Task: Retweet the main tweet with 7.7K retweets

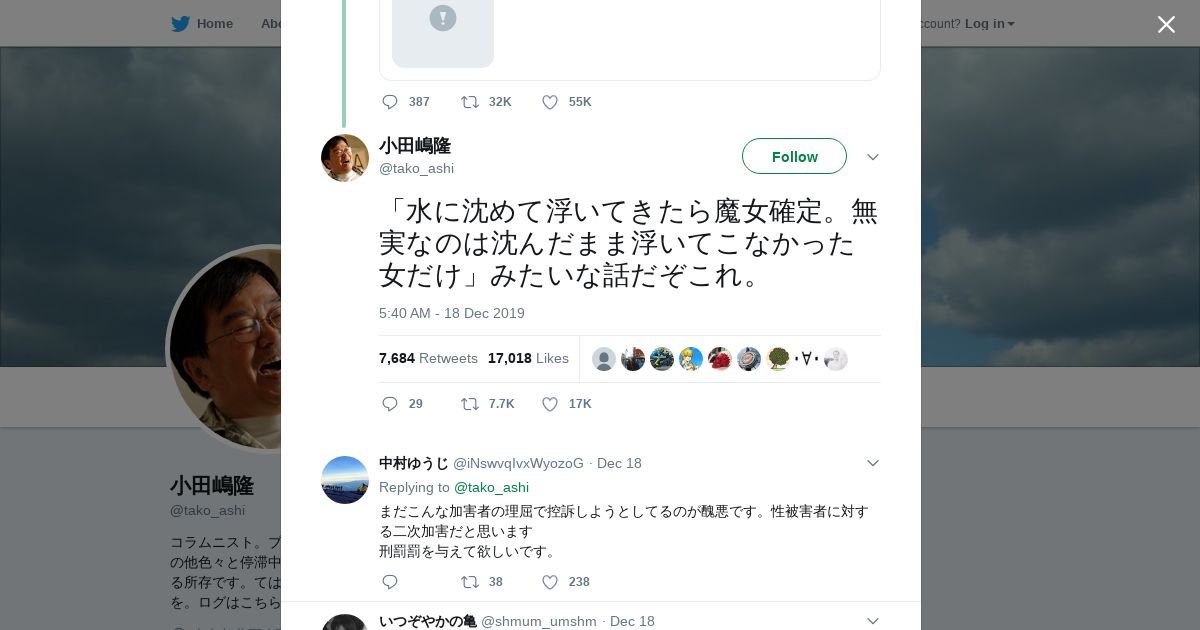Action: click(470, 404)
